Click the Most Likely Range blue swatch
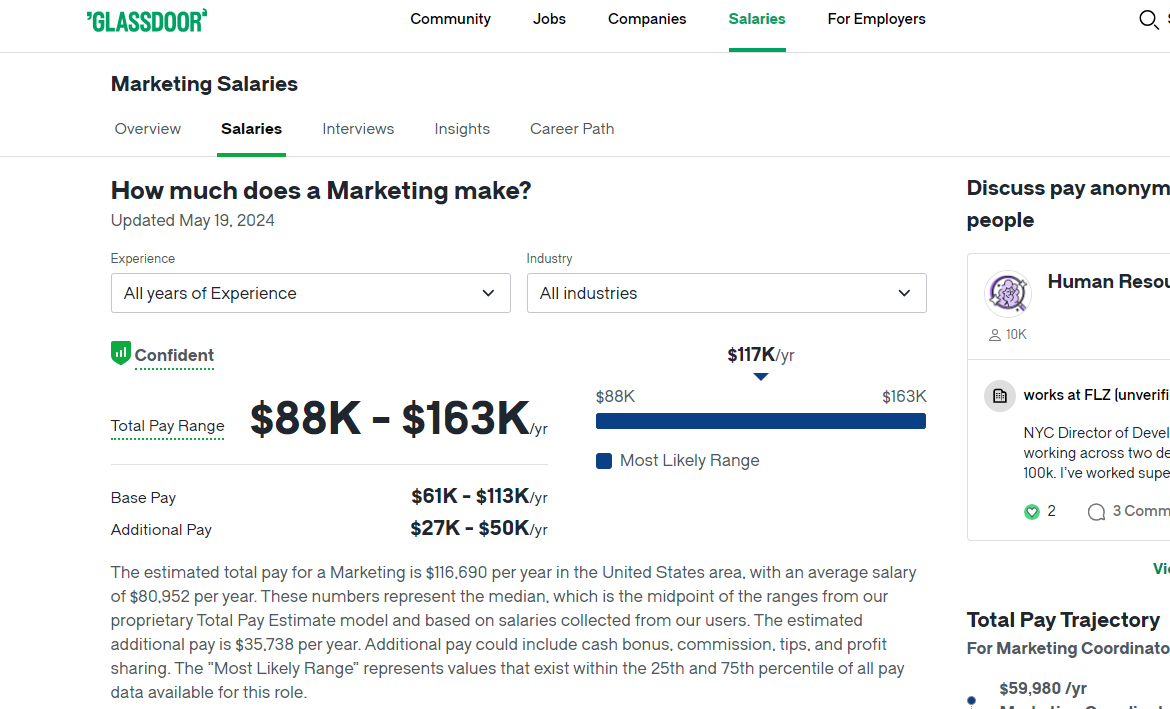The width and height of the screenshot is (1170, 709). click(x=604, y=461)
